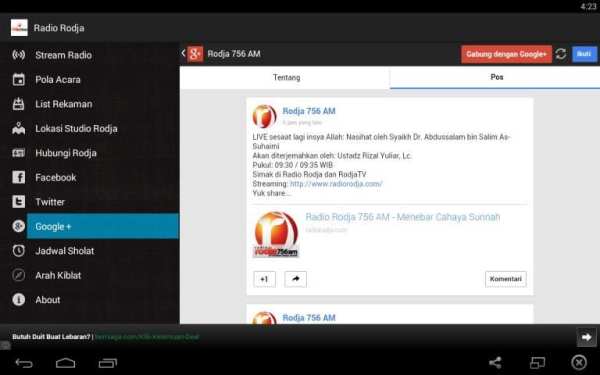Image resolution: width=600 pixels, height=375 pixels.
Task: Tap the Radio Rodja app logo
Action: coord(19,28)
